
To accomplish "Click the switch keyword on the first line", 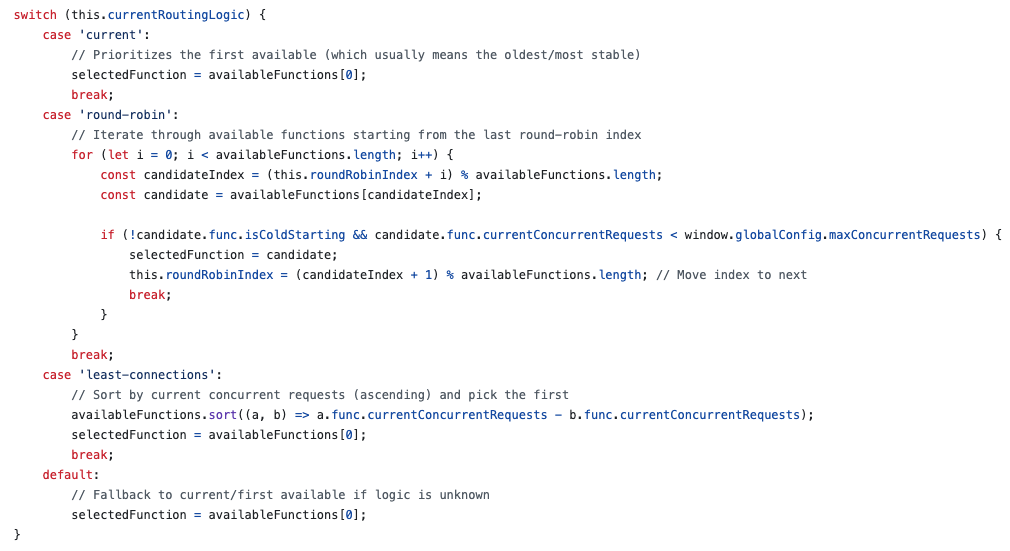I will [35, 15].
